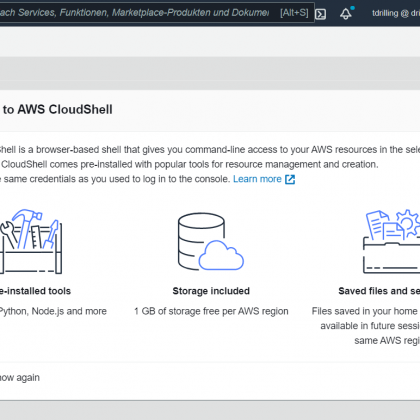420x420 pixels.
Task: Click the Saved files folder illustration
Action: [x=392, y=242]
